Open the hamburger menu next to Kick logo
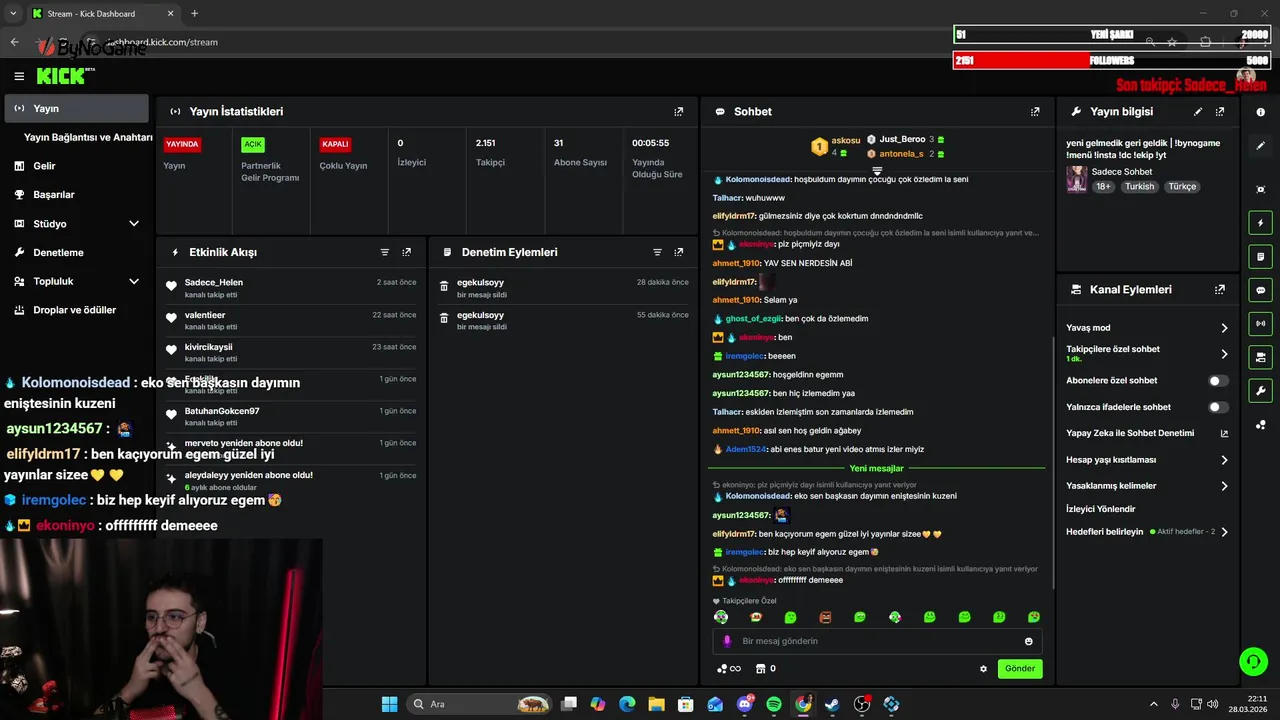 coord(19,76)
